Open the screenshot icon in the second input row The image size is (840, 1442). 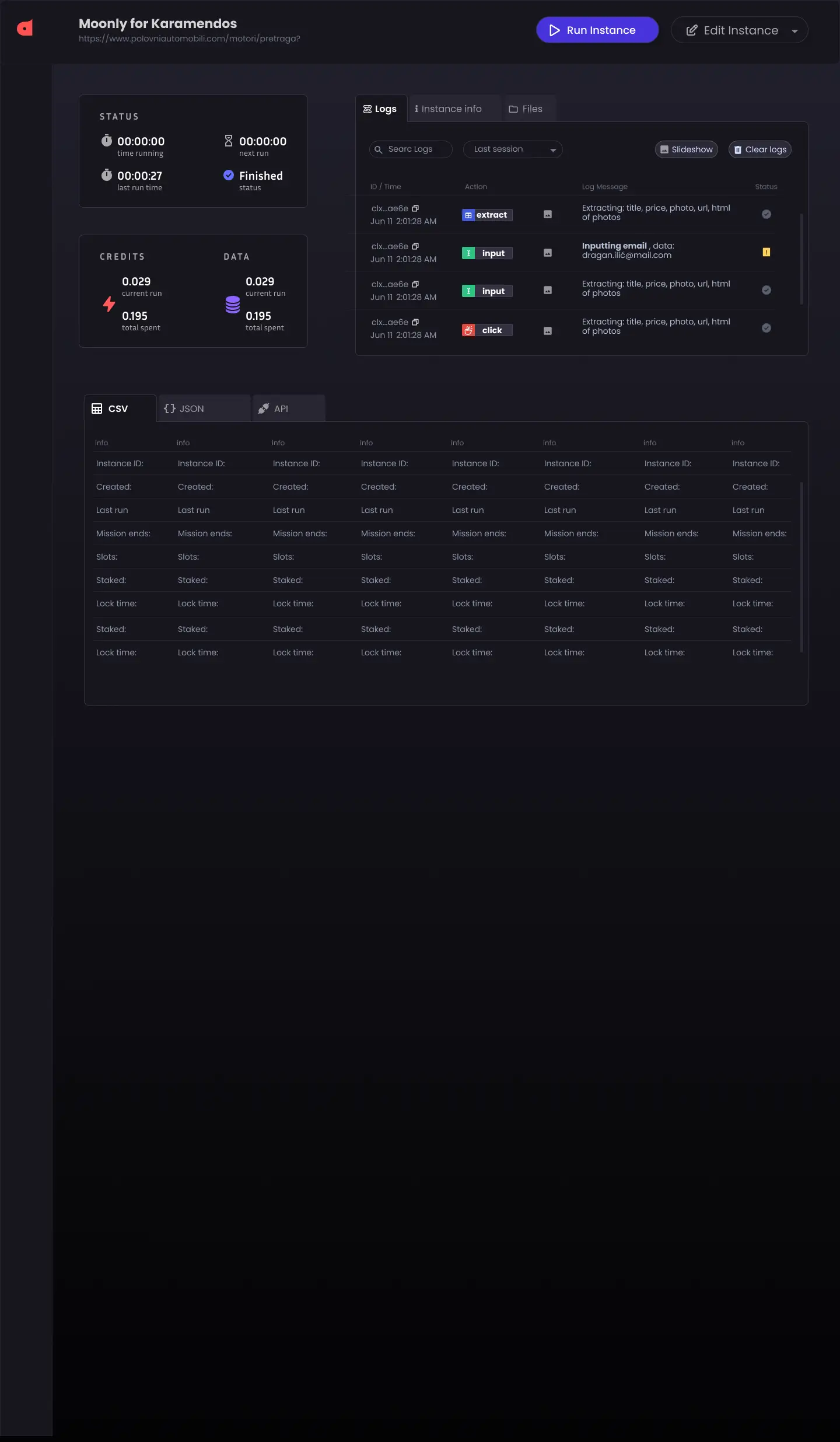pyautogui.click(x=548, y=290)
